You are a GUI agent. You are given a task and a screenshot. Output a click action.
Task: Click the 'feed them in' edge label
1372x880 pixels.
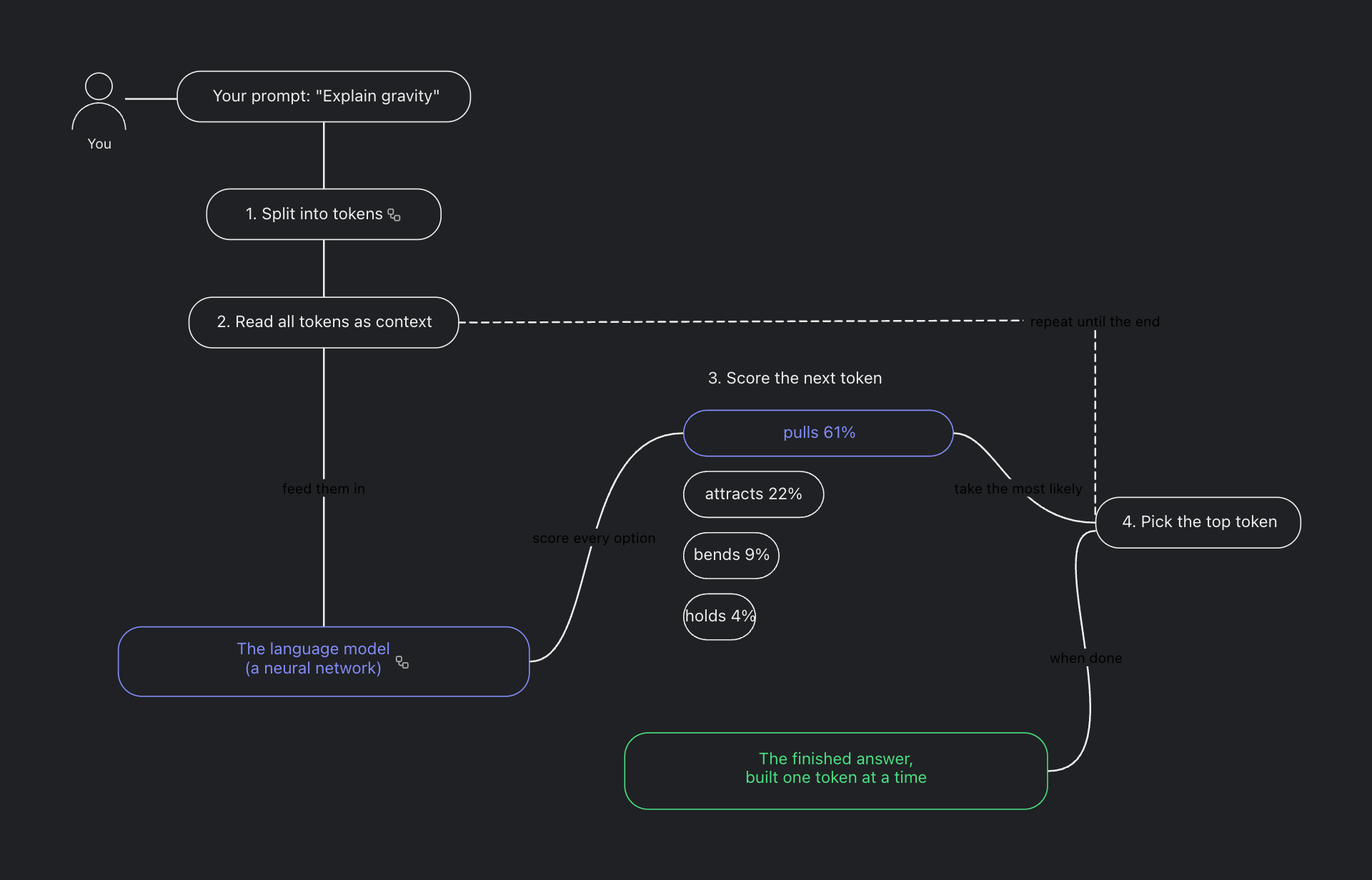click(324, 489)
